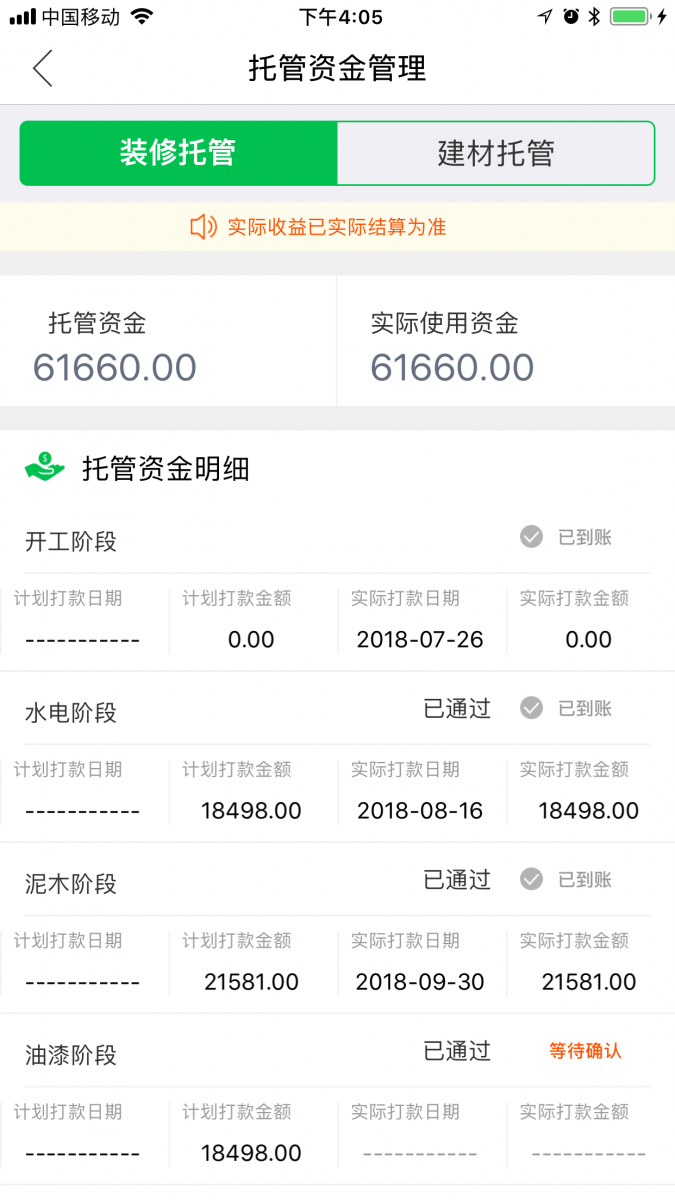
Task: Tap the back arrow icon
Action: pos(42,68)
